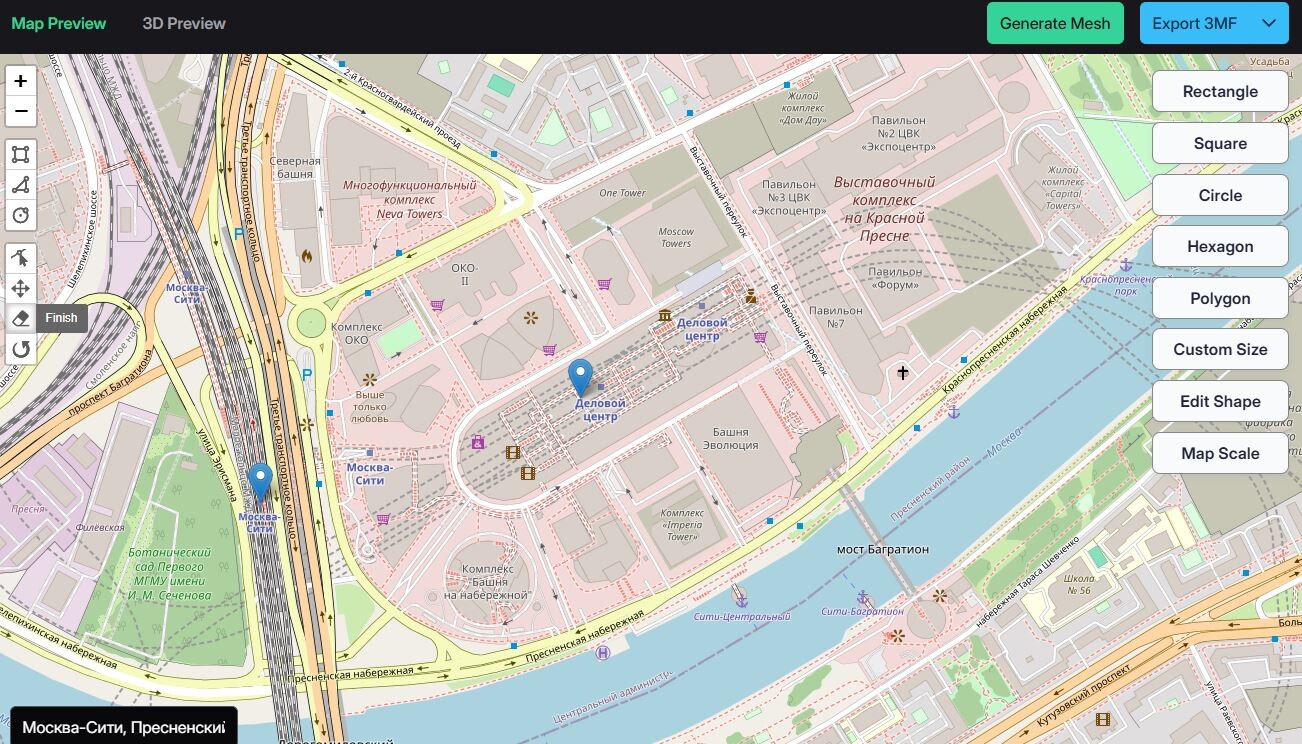
Task: Open the Map Preview tab
Action: [x=59, y=23]
